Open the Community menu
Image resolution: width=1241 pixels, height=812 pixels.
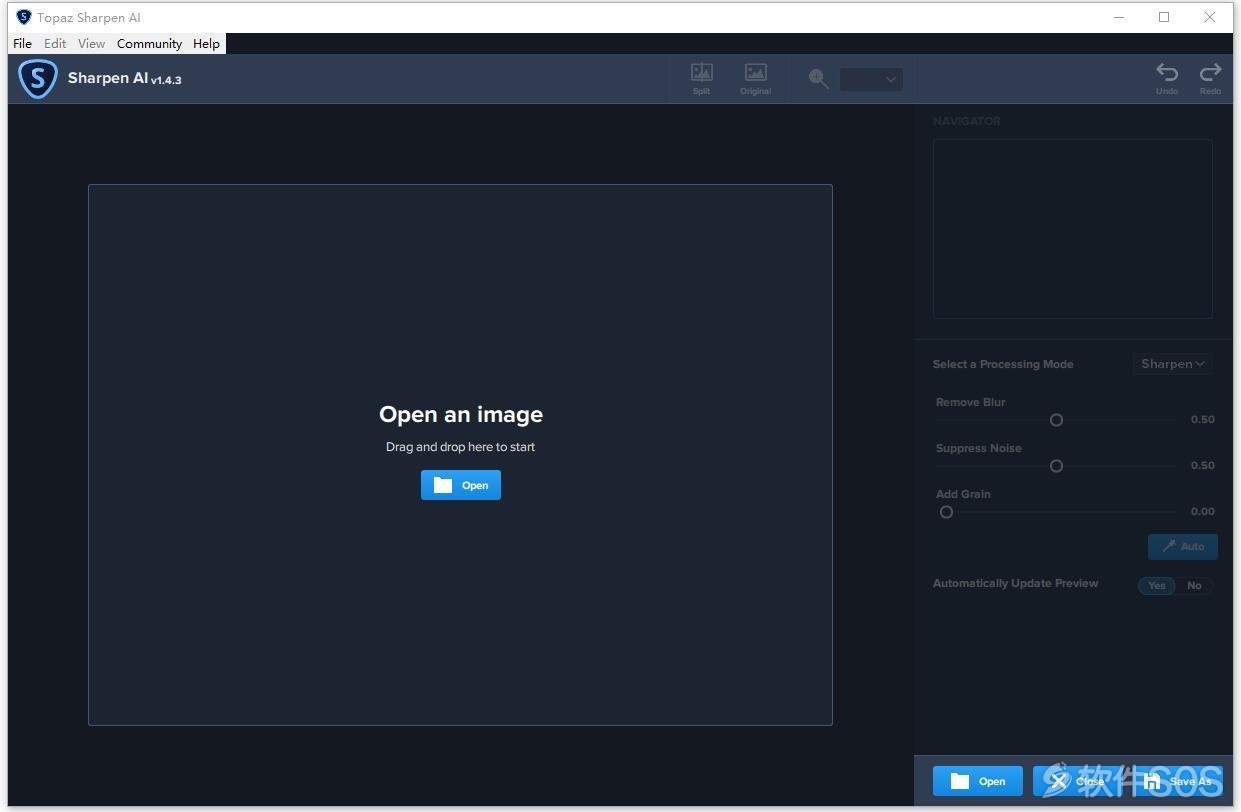pyautogui.click(x=149, y=43)
